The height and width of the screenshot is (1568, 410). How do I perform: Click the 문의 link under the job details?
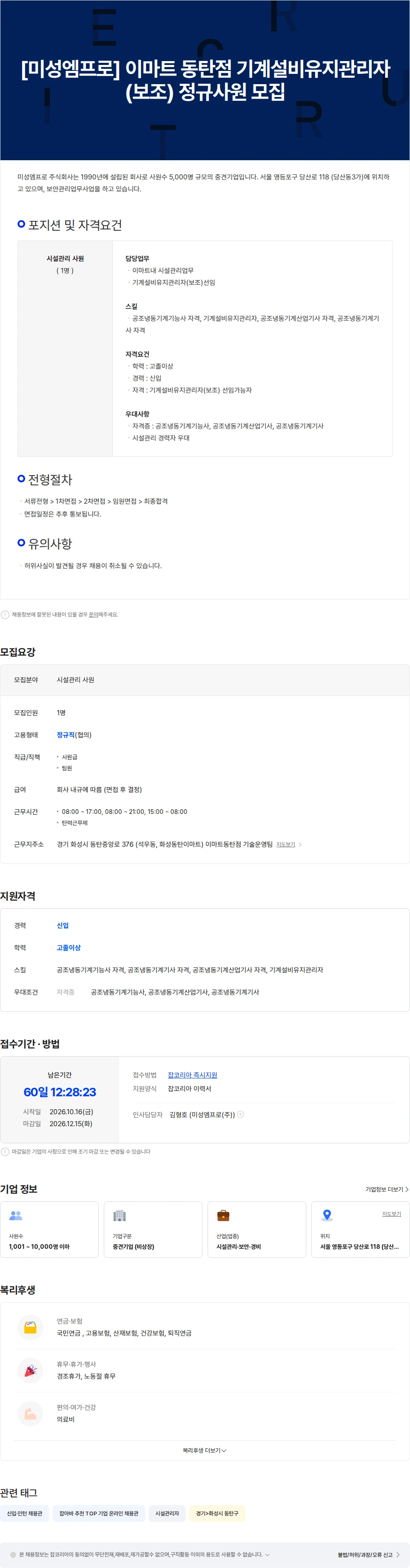(93, 615)
